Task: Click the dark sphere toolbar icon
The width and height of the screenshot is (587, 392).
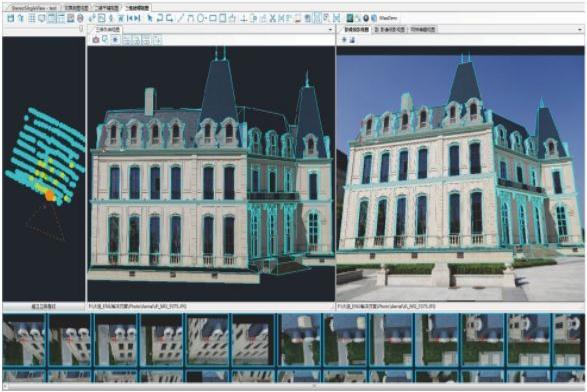Action: (x=366, y=18)
